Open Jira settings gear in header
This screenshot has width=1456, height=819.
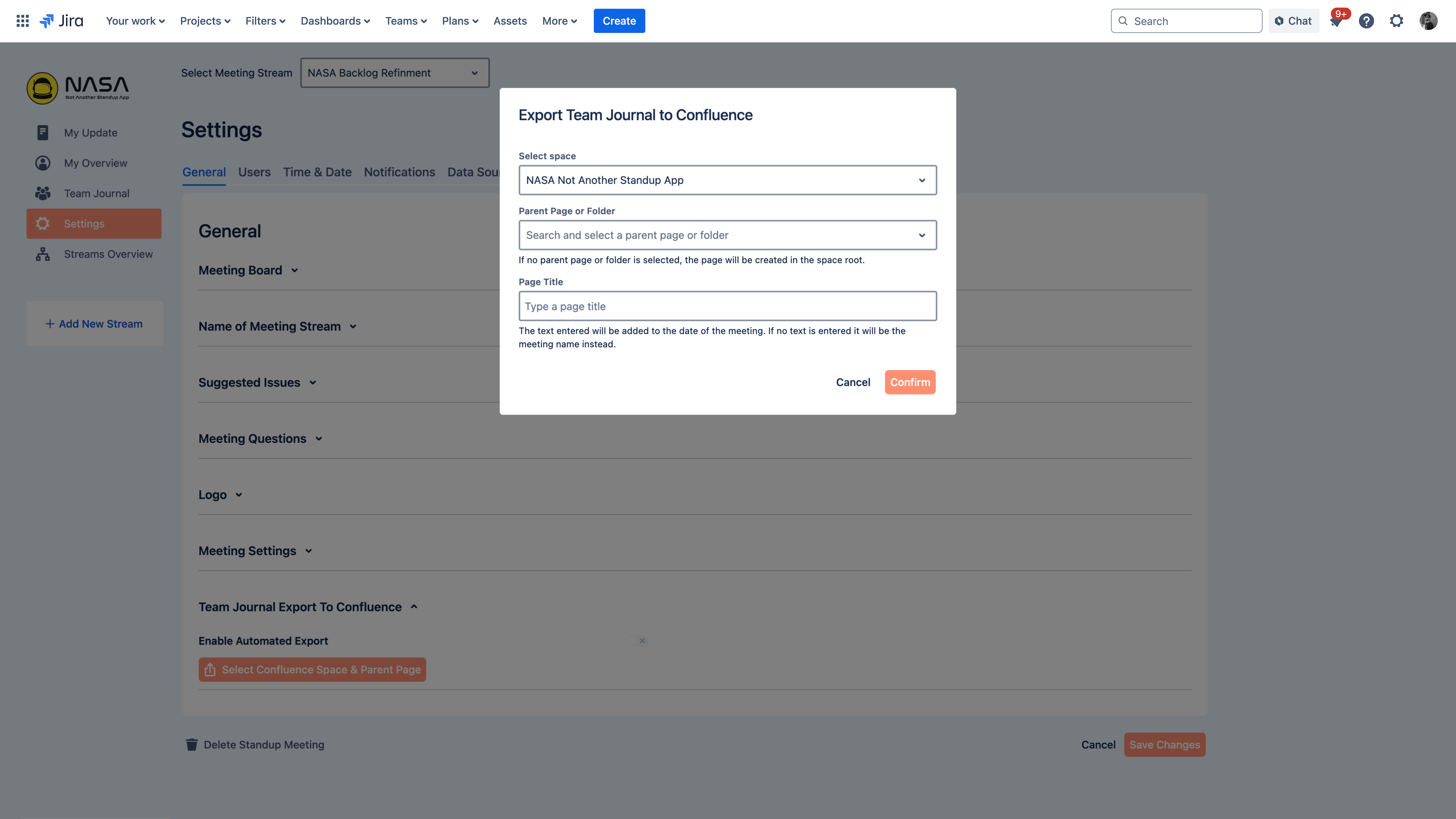click(1396, 21)
